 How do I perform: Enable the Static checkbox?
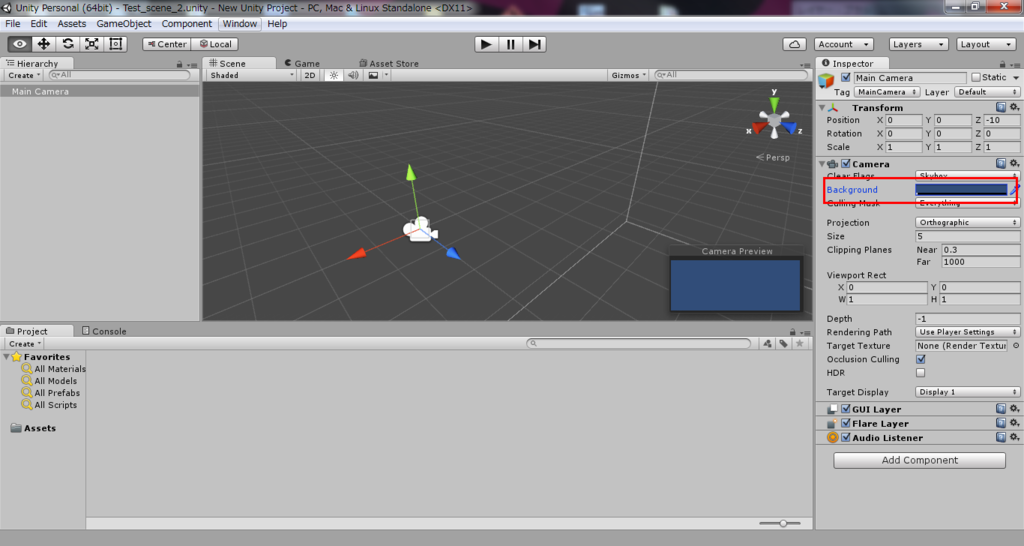[x=976, y=77]
